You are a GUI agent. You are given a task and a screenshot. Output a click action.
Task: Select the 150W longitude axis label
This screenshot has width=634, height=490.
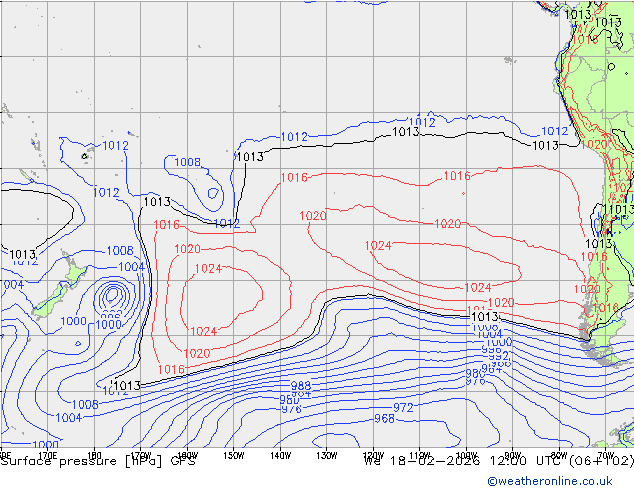coord(234,456)
